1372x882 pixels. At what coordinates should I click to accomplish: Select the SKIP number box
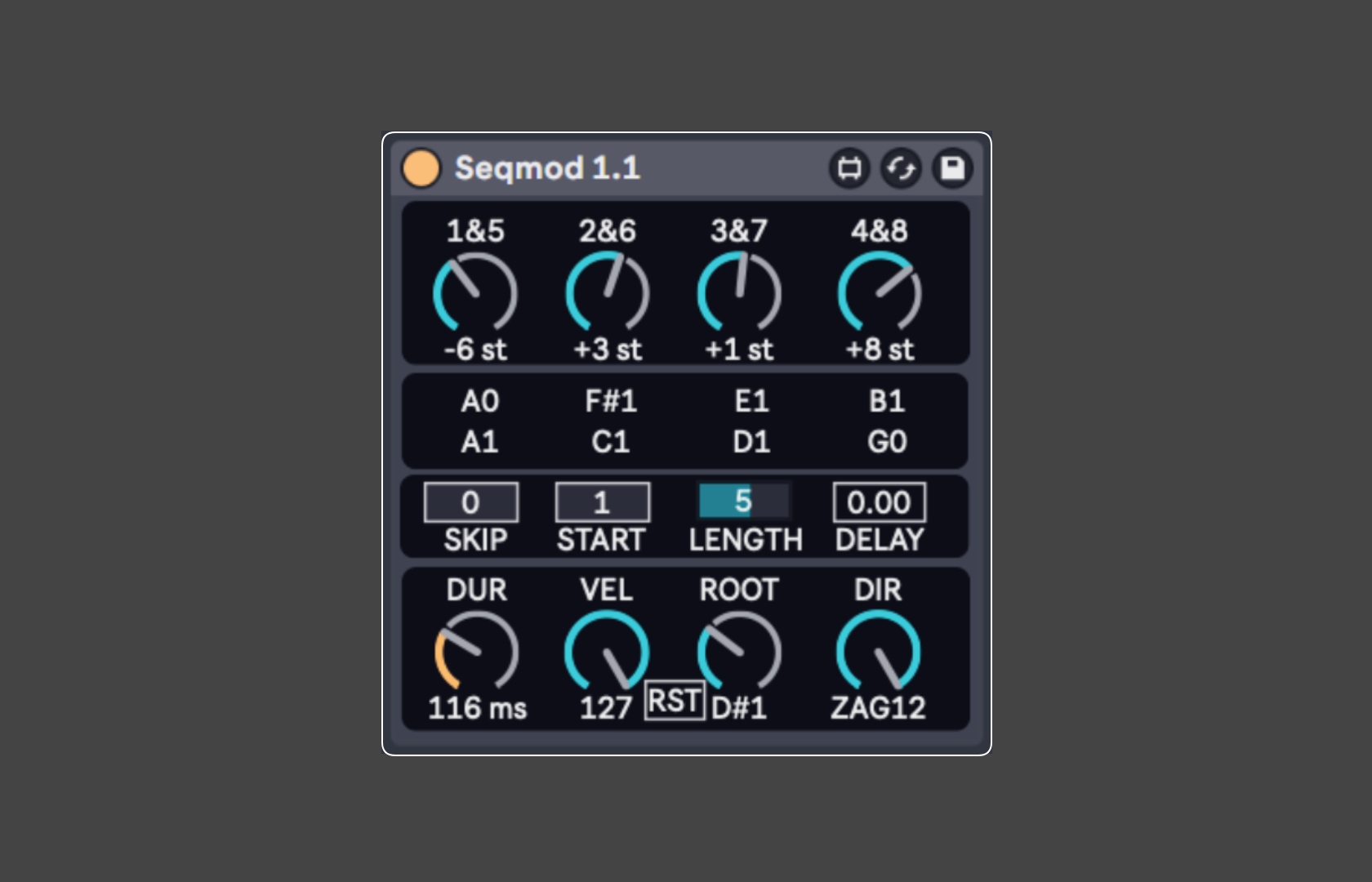[471, 502]
